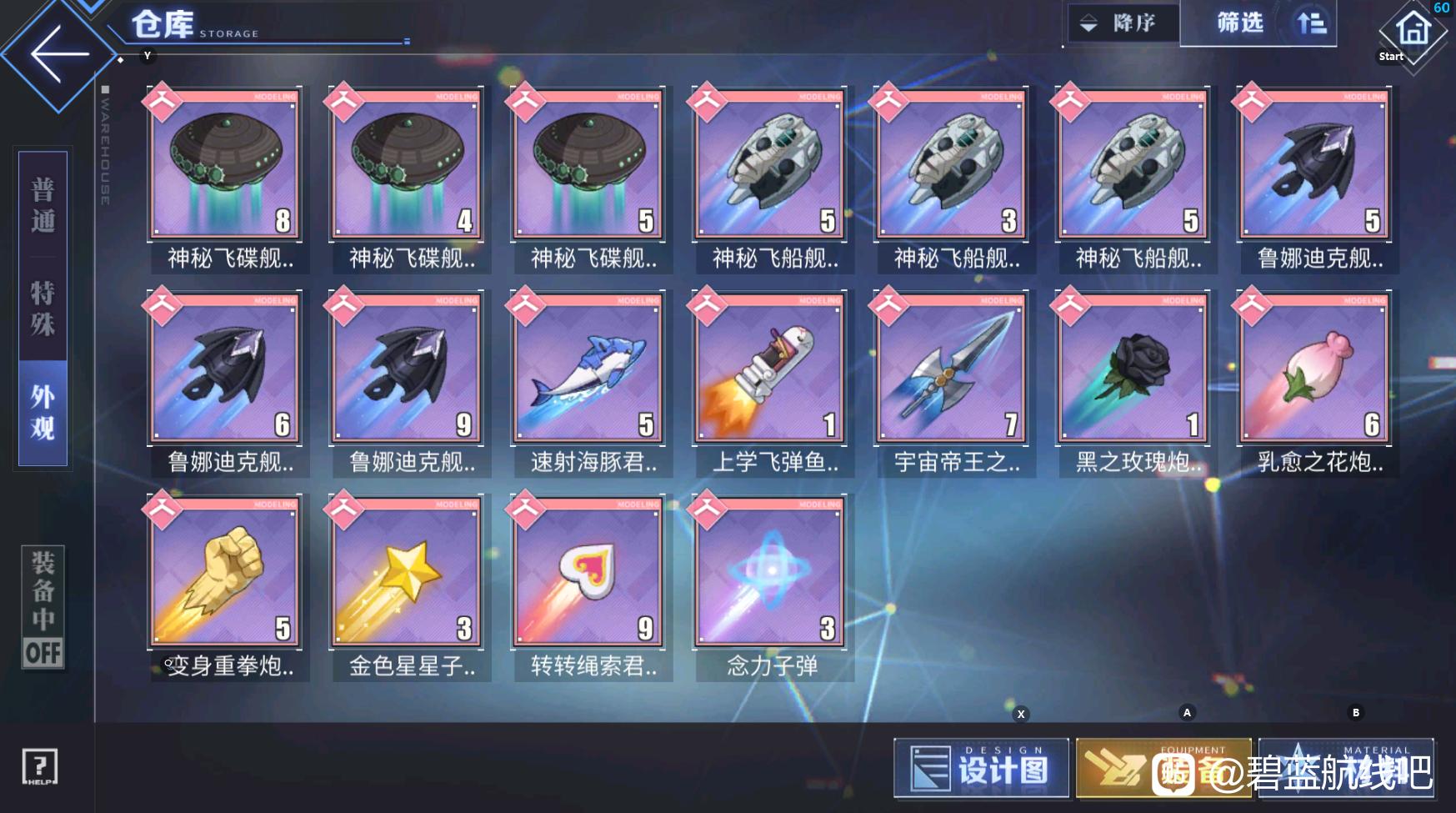Select the 神秘飞碟舰 item with count 8
Screen dimensions: 1456x813
[x=226, y=179]
